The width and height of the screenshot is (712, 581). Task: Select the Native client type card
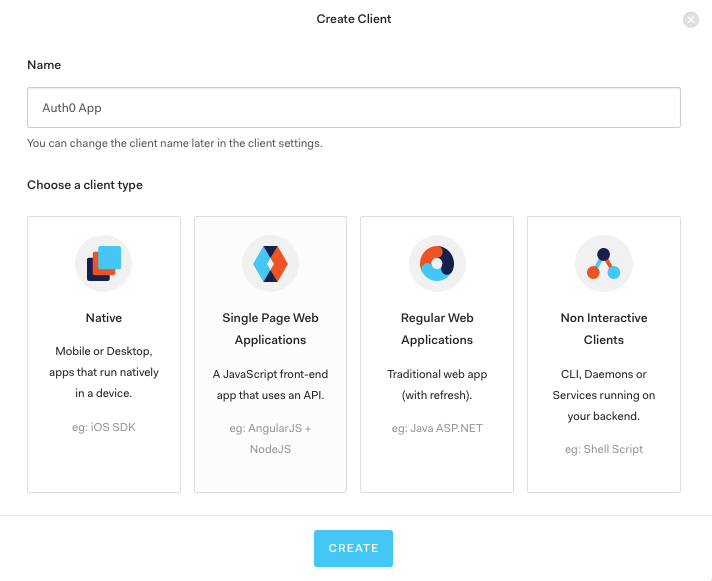pos(104,354)
